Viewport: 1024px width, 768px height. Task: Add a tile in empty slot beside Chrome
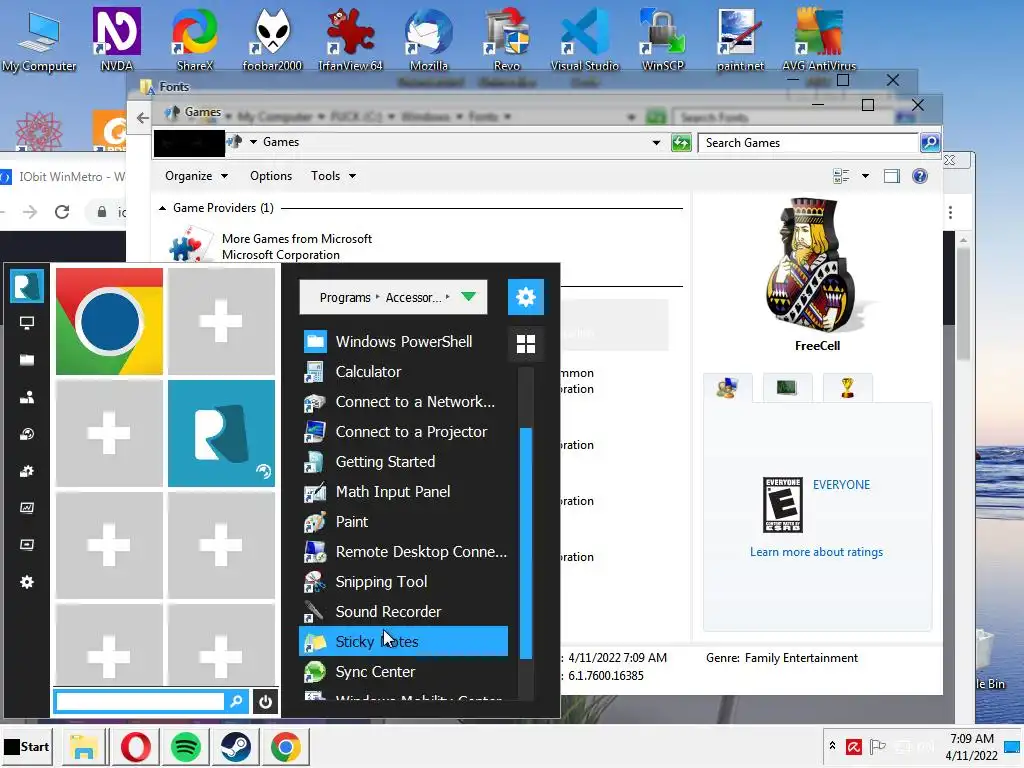tap(221, 321)
